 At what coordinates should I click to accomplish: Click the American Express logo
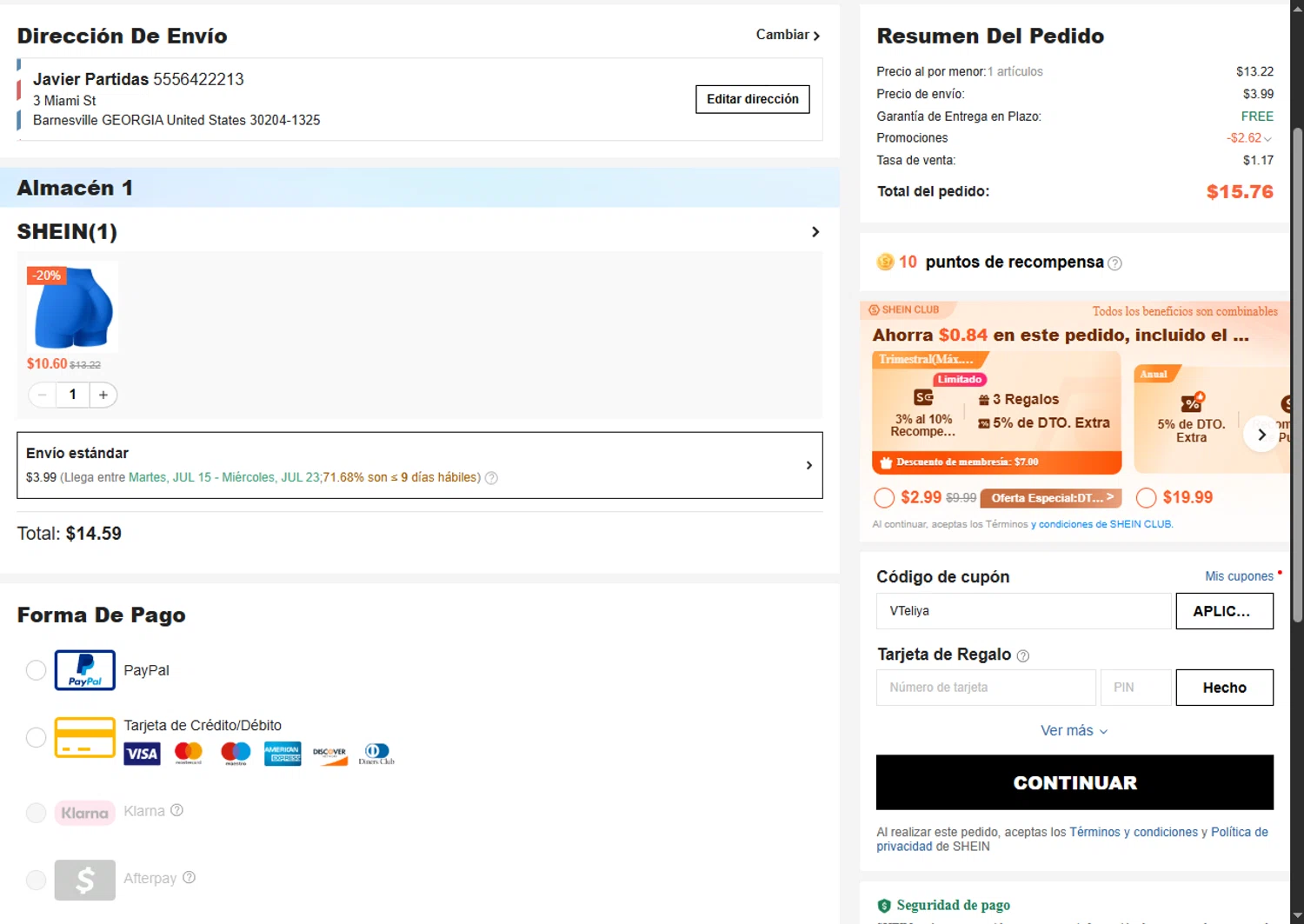coord(283,754)
